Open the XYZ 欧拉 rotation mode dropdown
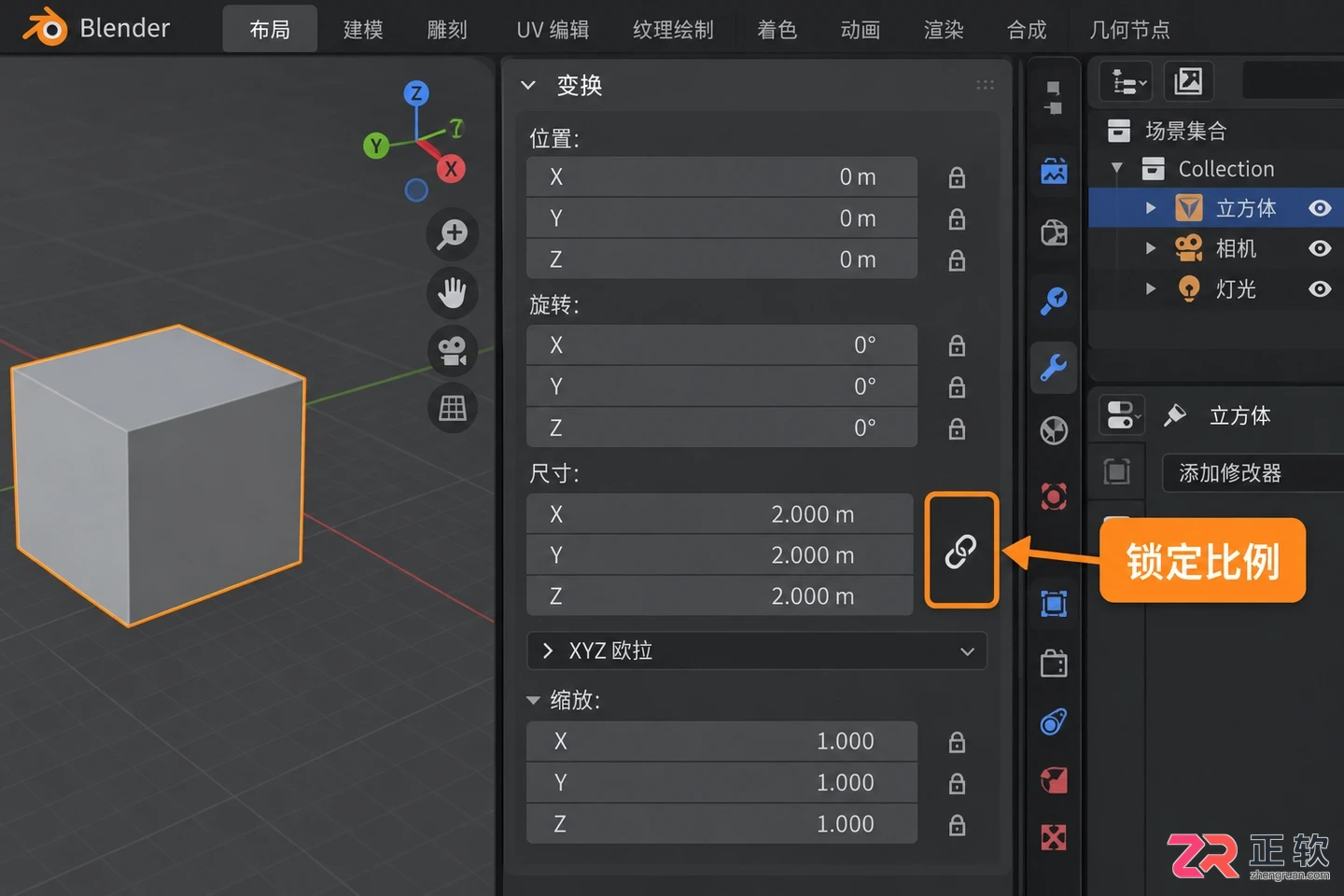 coord(757,651)
